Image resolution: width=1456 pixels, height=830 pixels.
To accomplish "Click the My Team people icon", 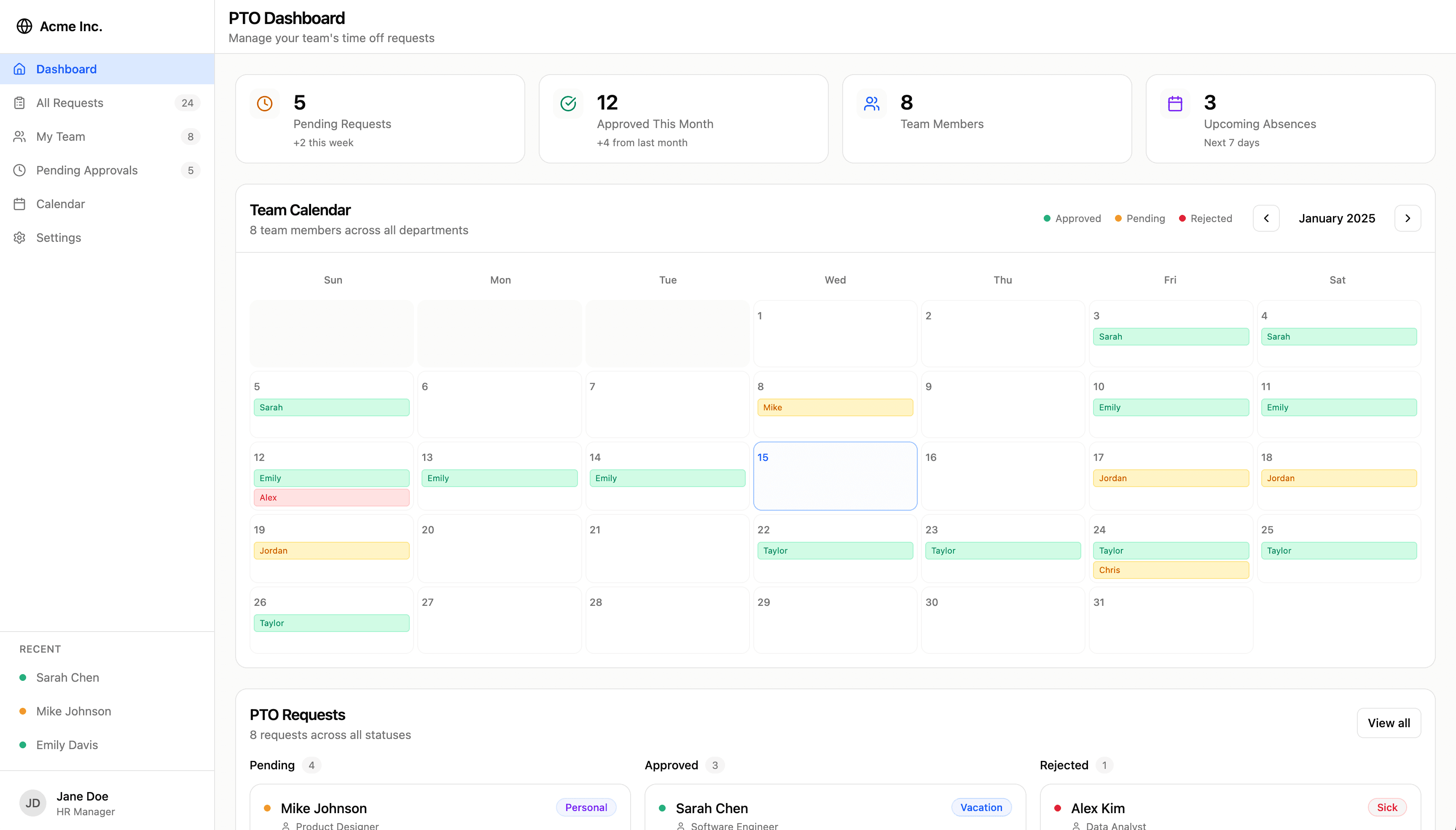I will (x=19, y=136).
